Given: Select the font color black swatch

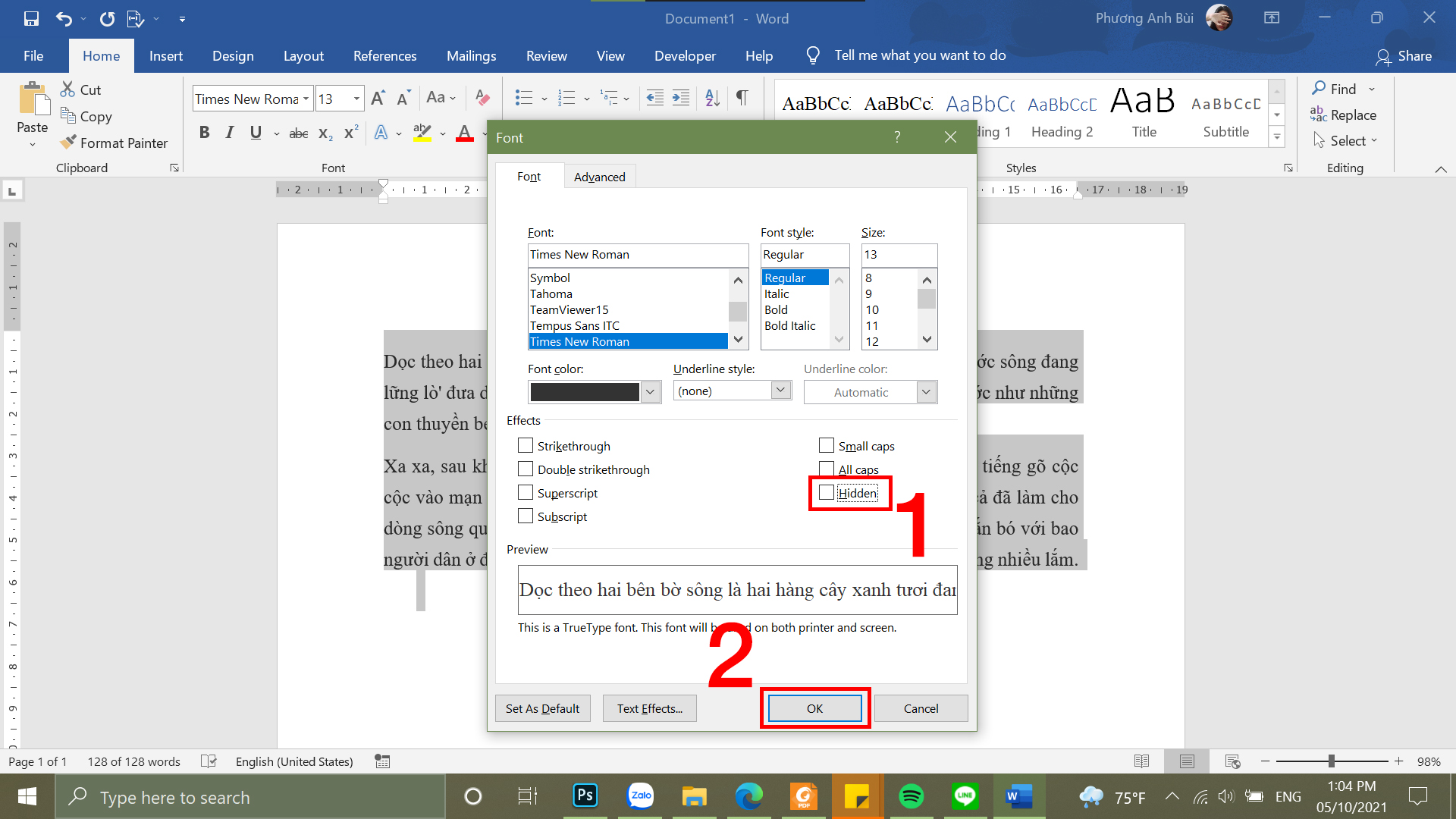Looking at the screenshot, I should (x=585, y=390).
